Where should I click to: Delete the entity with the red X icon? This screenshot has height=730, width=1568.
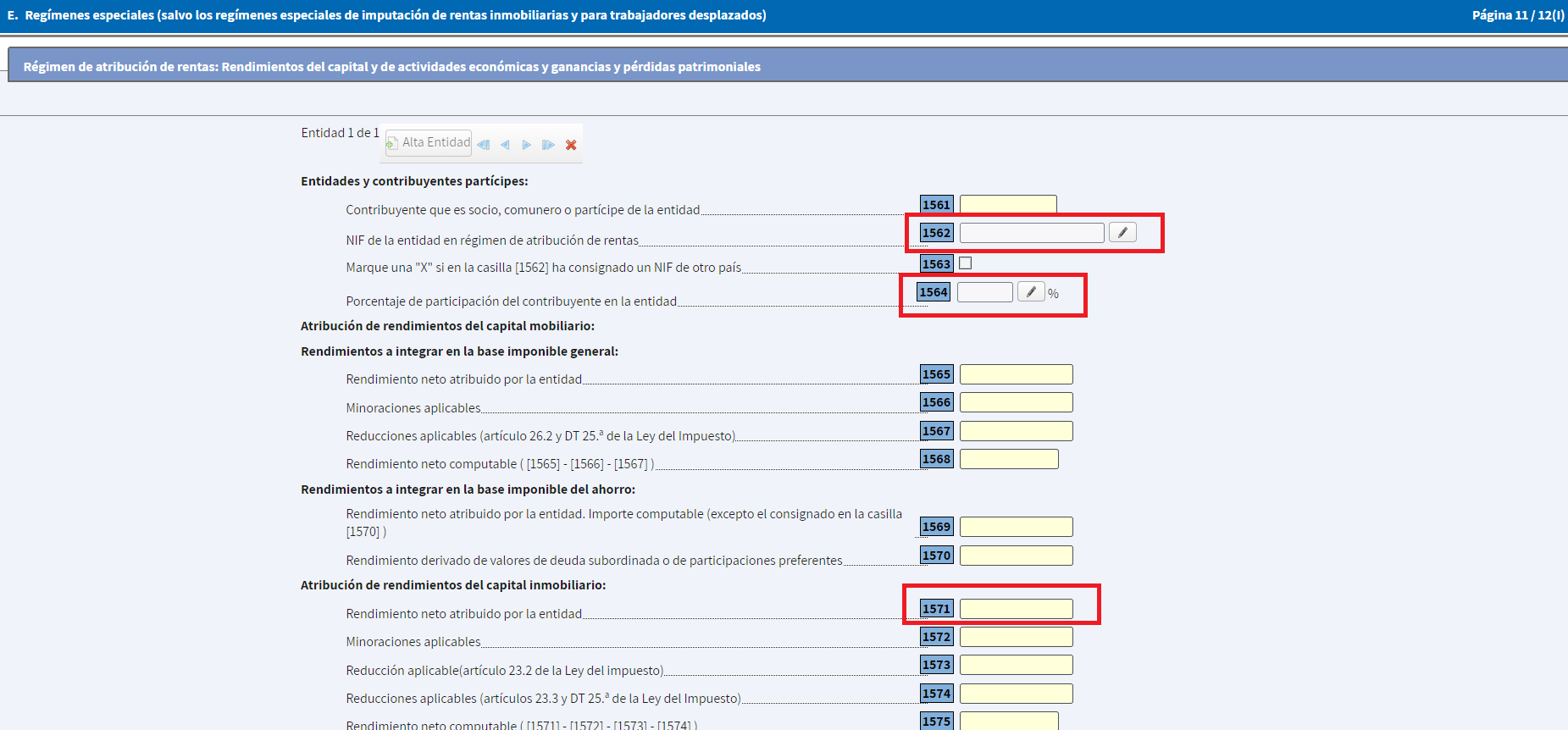pyautogui.click(x=571, y=145)
